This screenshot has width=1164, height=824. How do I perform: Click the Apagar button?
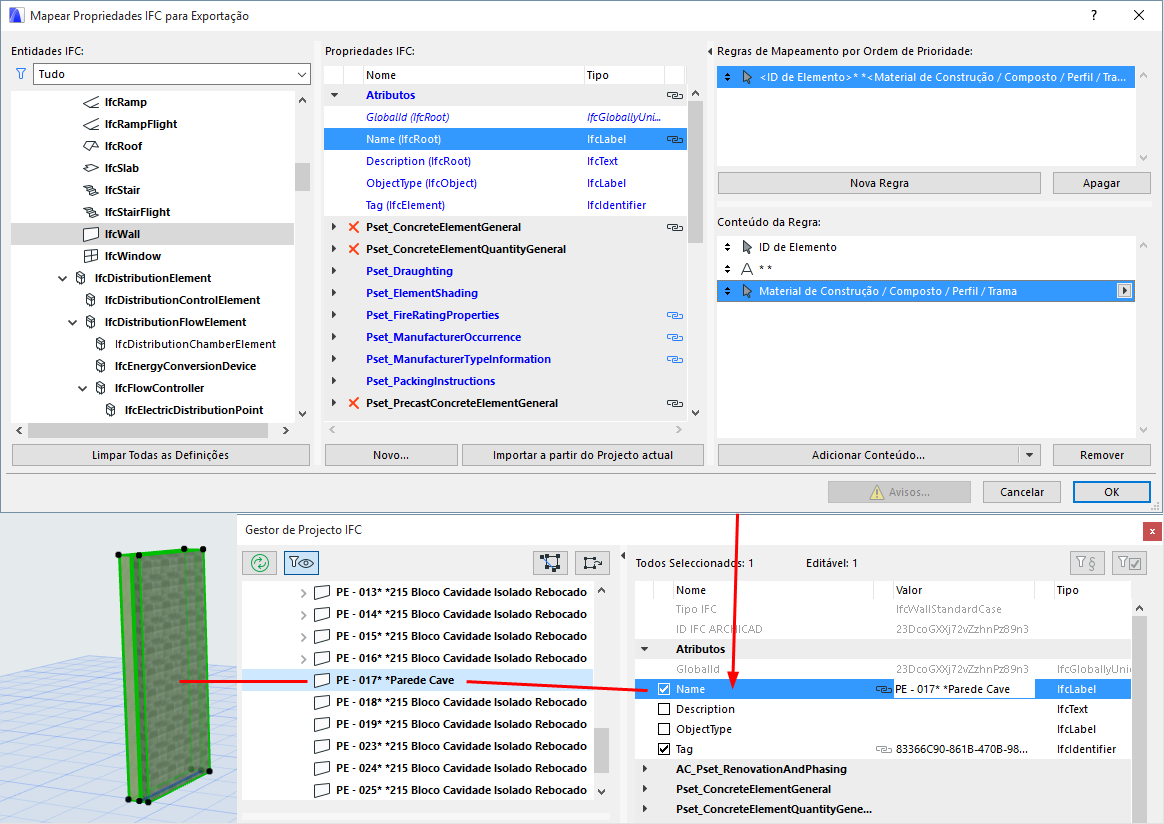pos(1101,183)
